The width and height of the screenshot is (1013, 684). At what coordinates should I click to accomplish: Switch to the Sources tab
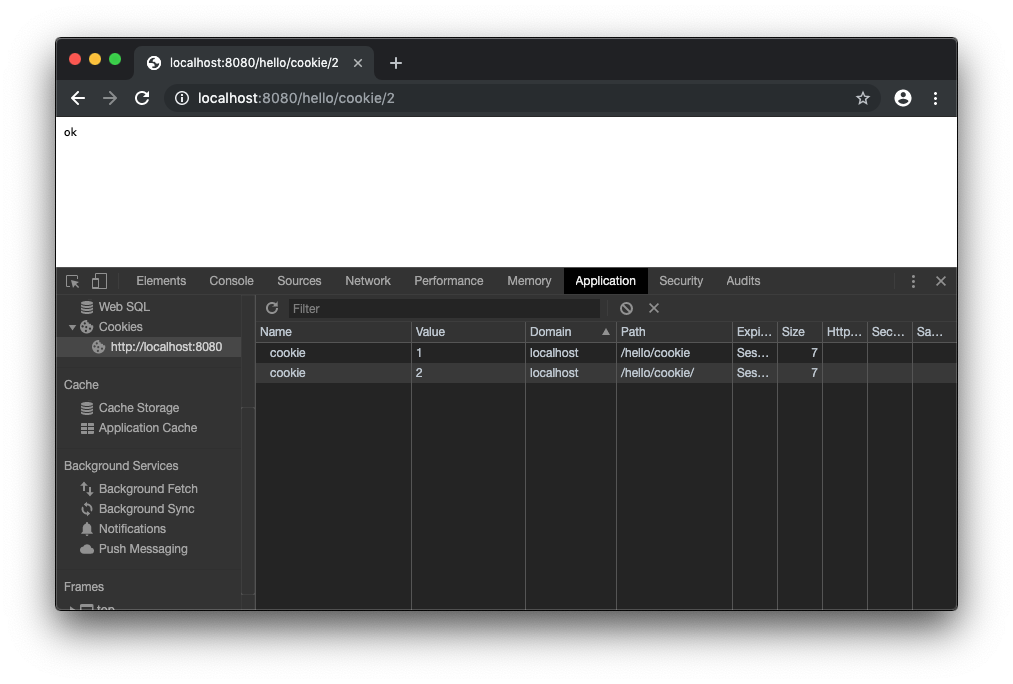pyautogui.click(x=299, y=281)
